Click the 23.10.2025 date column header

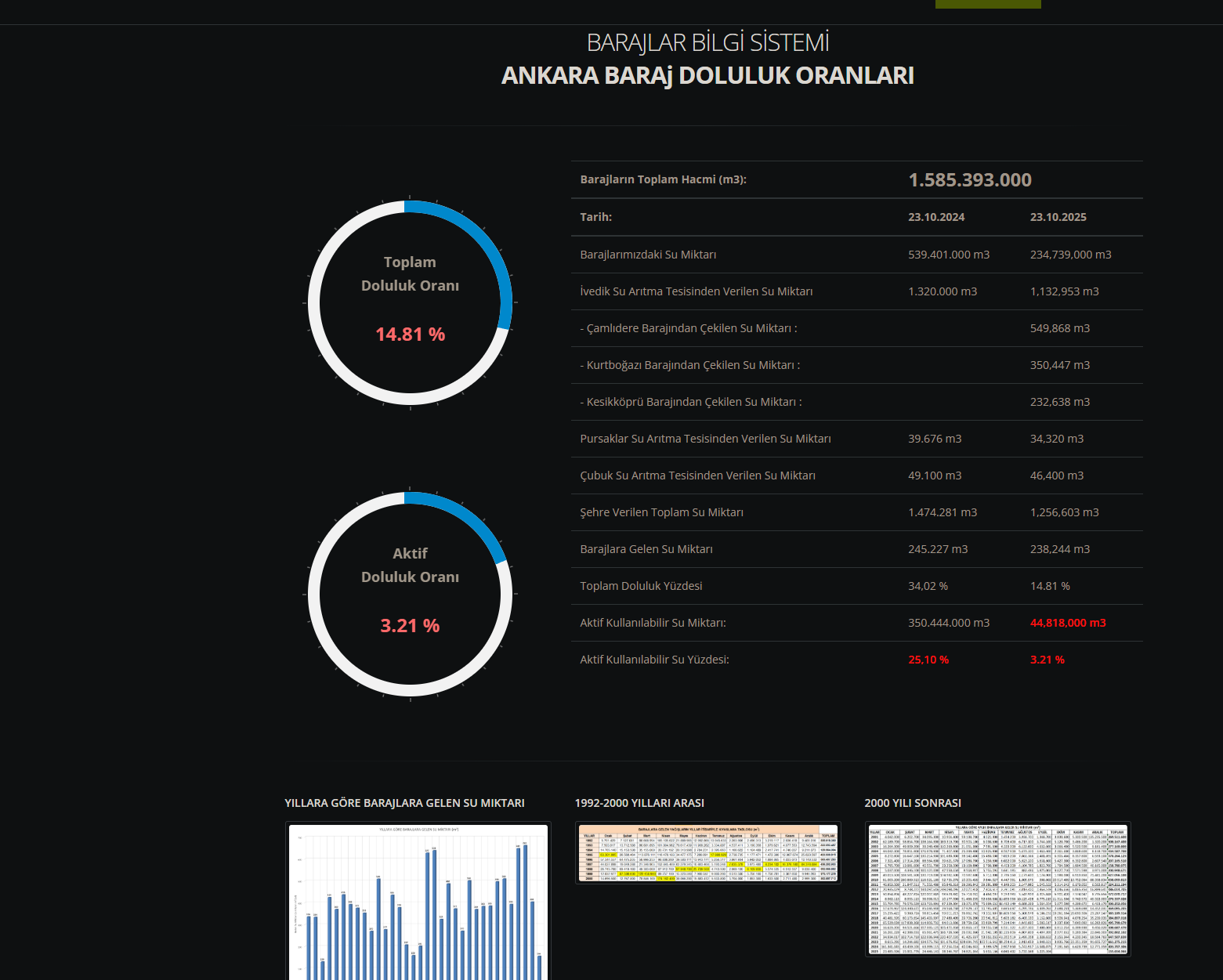(x=1058, y=217)
